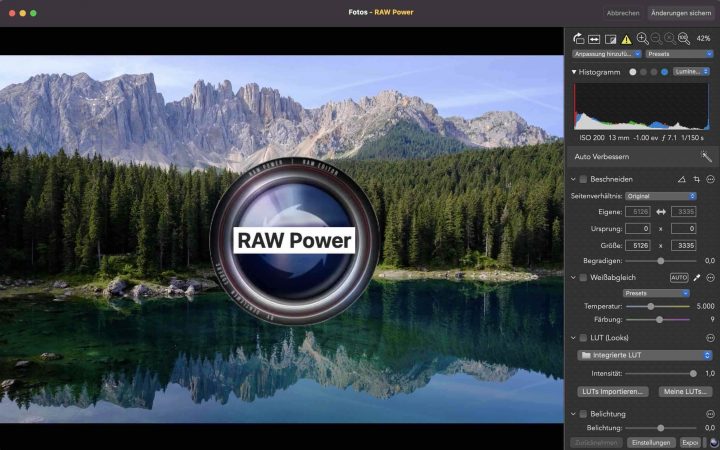720x450 pixels.
Task: Click the Färbung slider handle
Action: tap(659, 320)
